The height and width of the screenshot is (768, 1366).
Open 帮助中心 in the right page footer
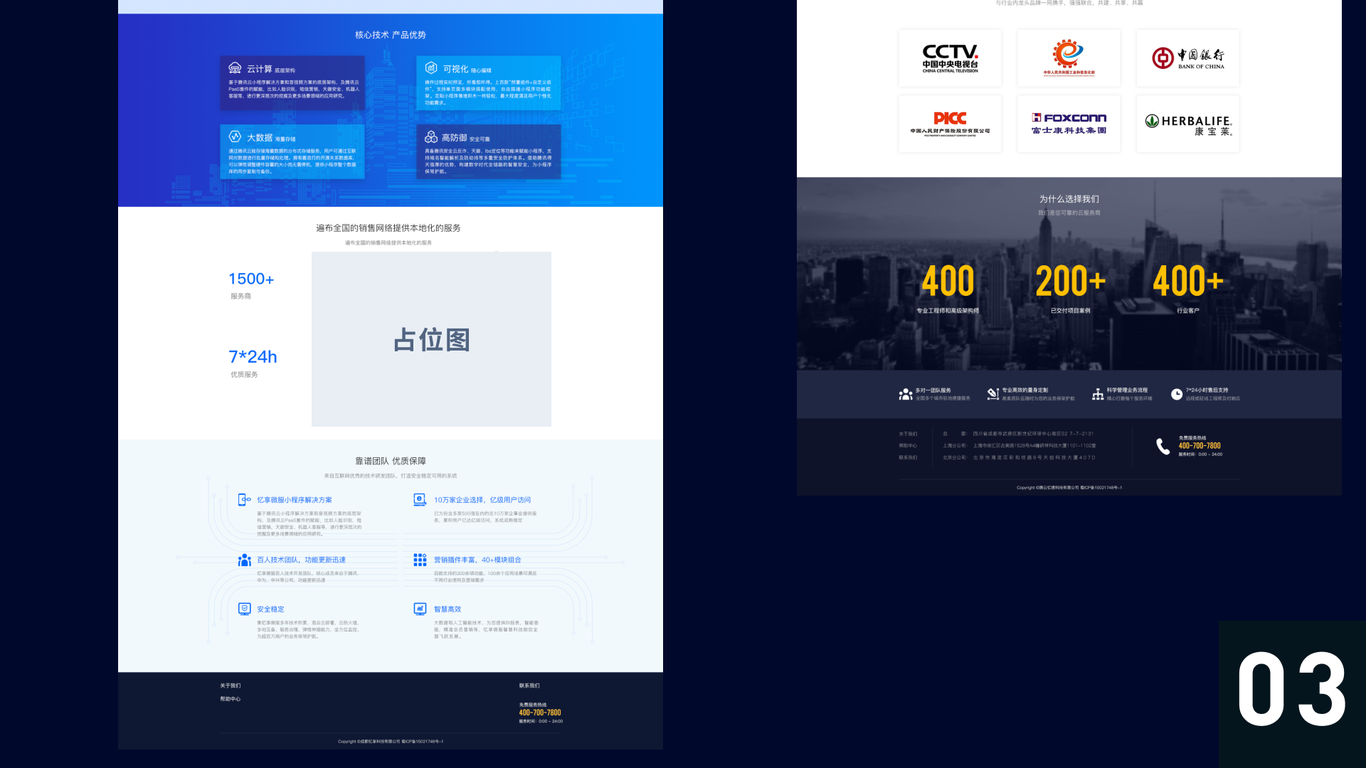[908, 446]
